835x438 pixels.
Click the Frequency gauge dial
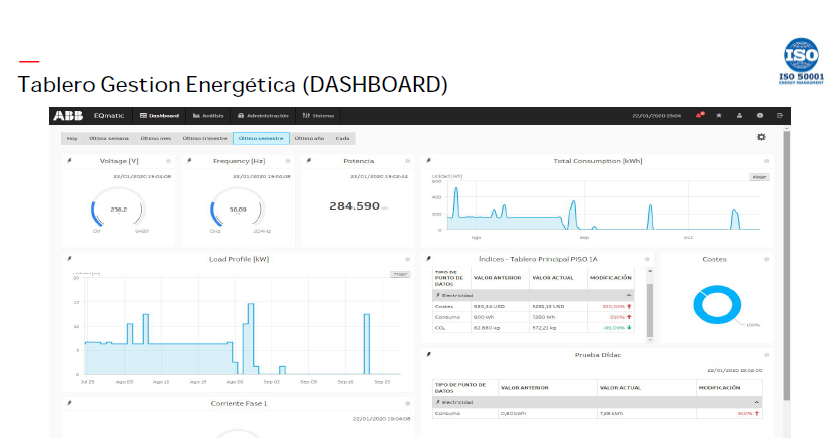pos(238,209)
